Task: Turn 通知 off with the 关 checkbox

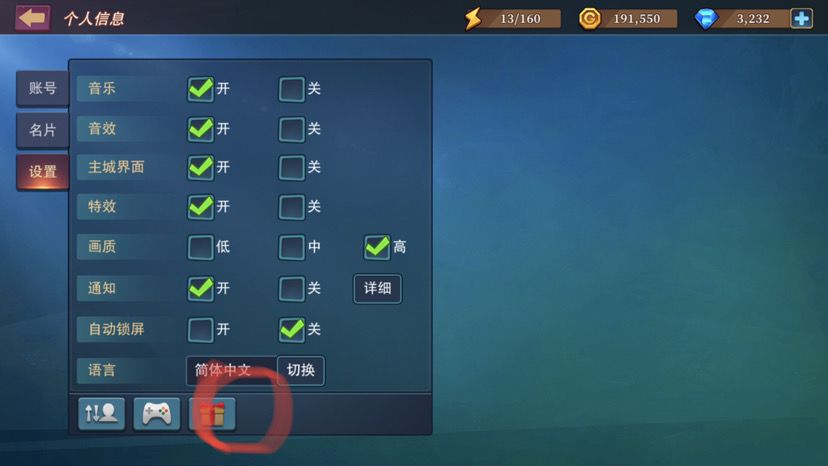Action: 291,288
